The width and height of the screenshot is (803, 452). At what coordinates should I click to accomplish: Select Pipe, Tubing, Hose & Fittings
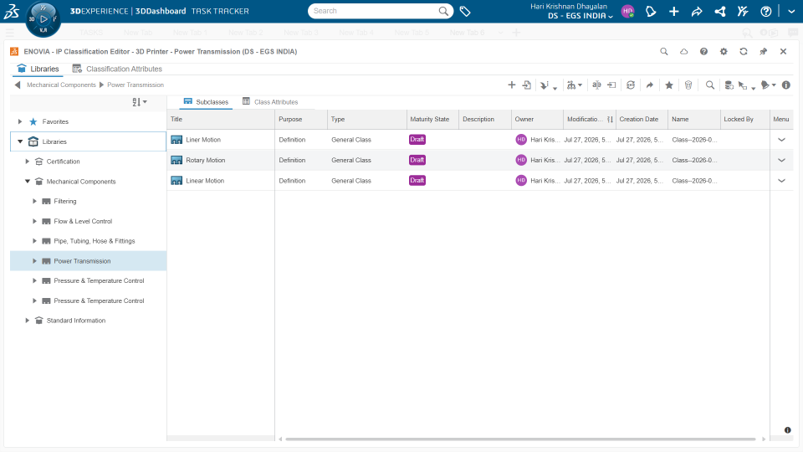coord(94,241)
